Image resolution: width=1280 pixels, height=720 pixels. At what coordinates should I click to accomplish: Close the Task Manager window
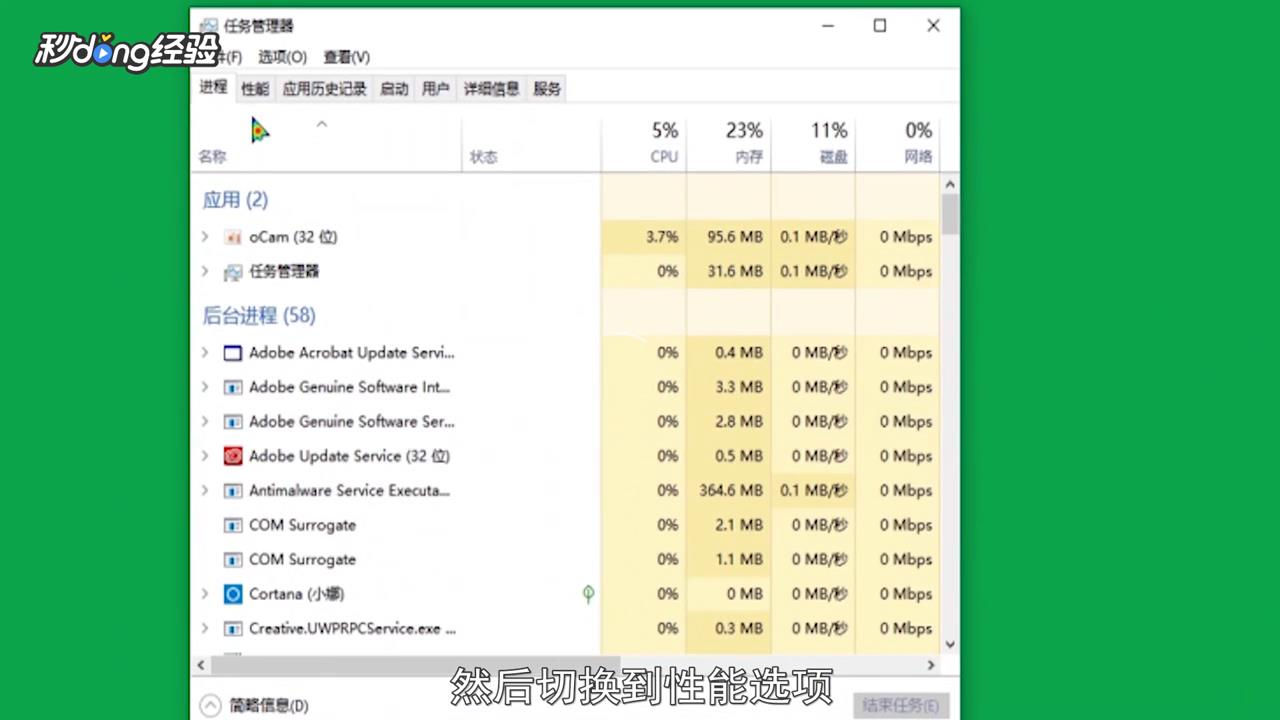[x=933, y=26]
